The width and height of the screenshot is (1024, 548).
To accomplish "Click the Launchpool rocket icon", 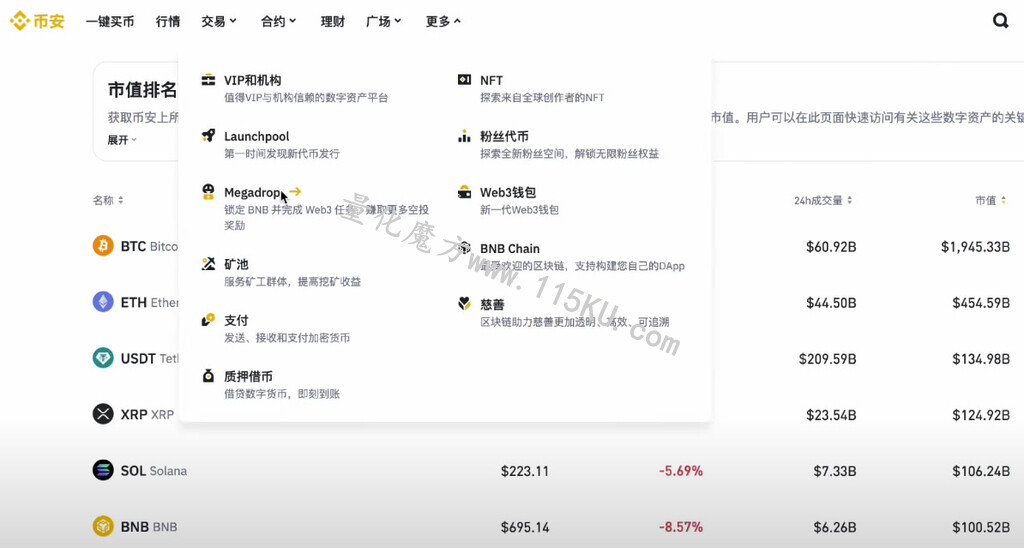I will click(208, 136).
